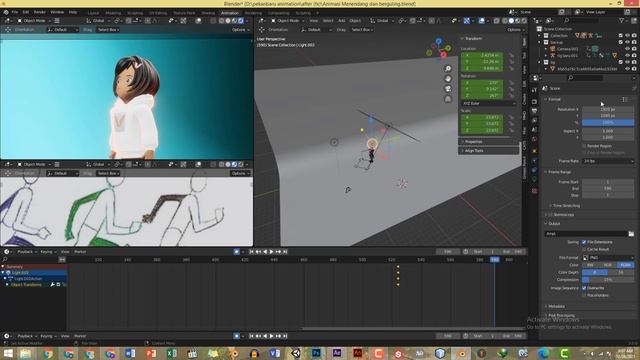This screenshot has width=640, height=360.
Task: Click folder icon beside output path
Action: [631, 234]
